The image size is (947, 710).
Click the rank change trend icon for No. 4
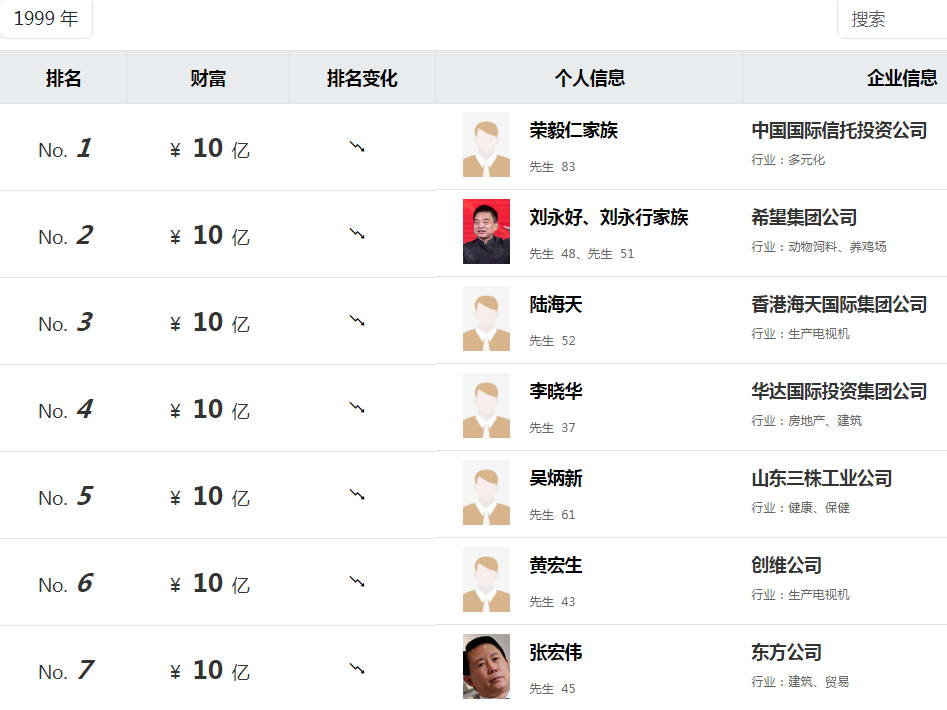[357, 408]
